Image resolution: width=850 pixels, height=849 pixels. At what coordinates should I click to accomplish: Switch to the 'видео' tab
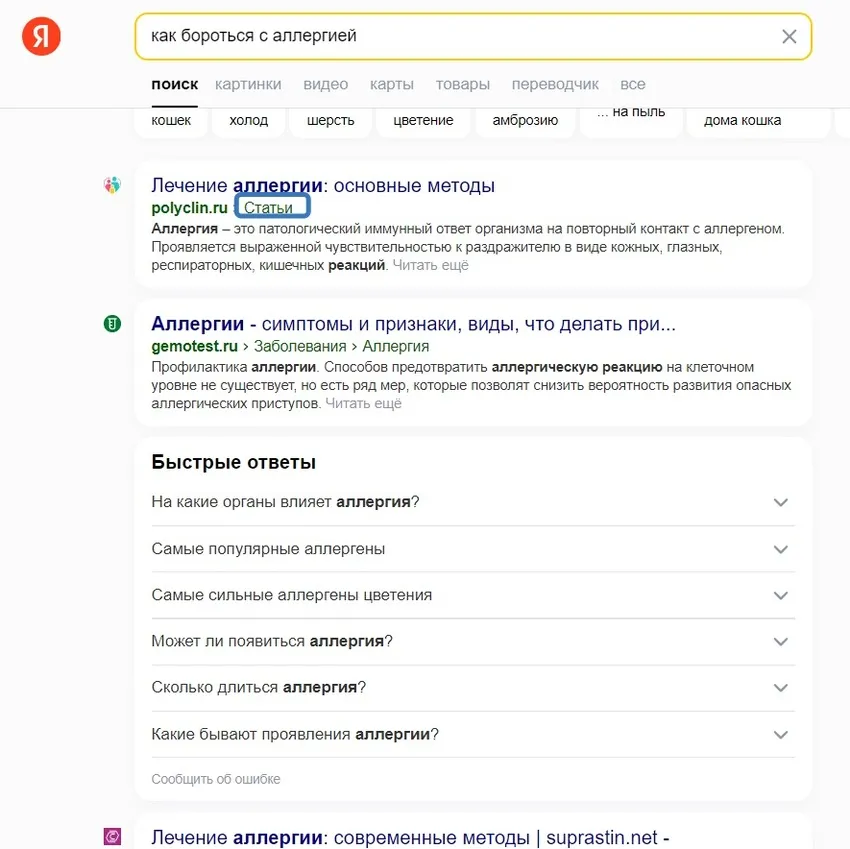325,84
